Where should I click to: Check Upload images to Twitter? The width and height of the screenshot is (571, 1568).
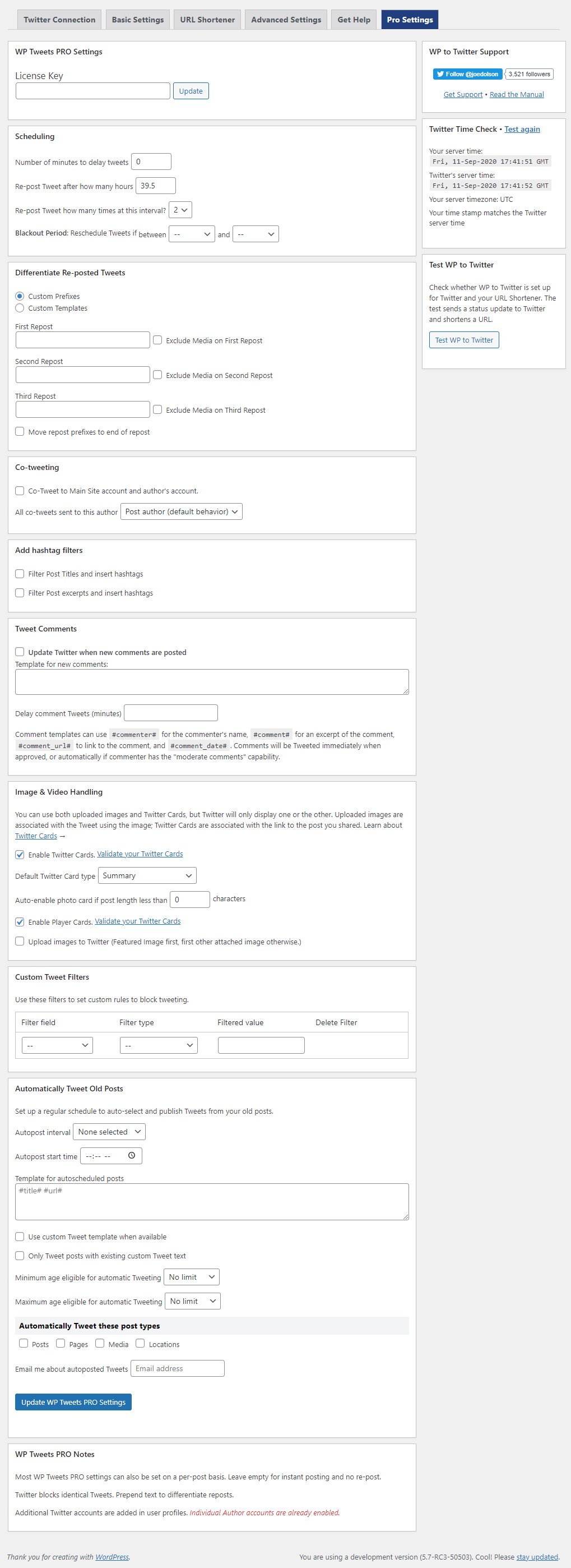pos(20,941)
